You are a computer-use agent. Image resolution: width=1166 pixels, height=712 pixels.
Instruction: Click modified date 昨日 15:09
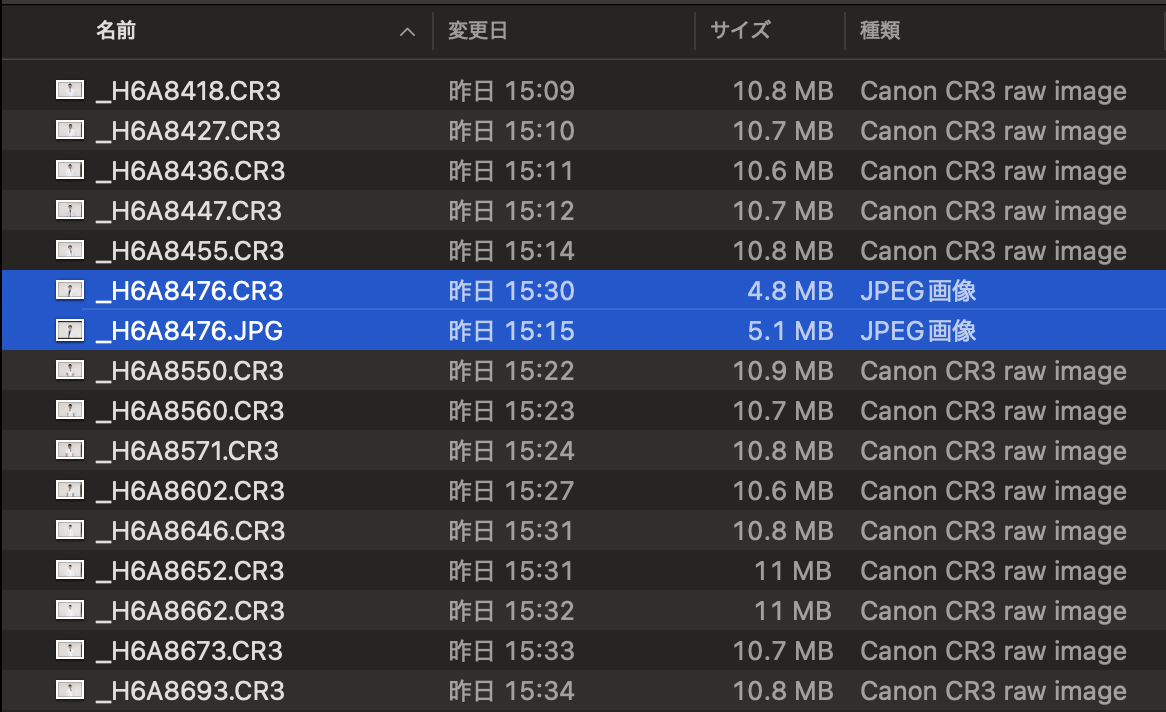[512, 91]
